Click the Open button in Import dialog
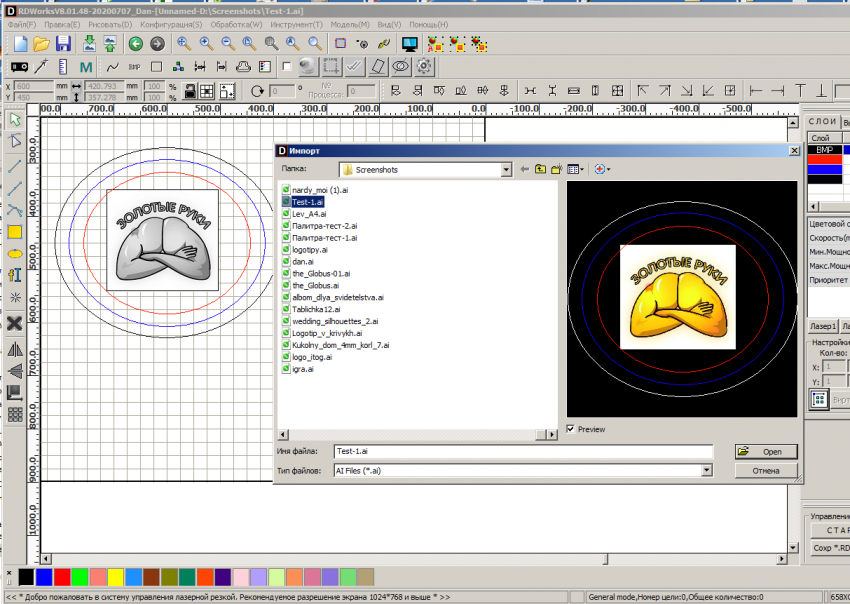This screenshot has height=604, width=850. tap(765, 452)
